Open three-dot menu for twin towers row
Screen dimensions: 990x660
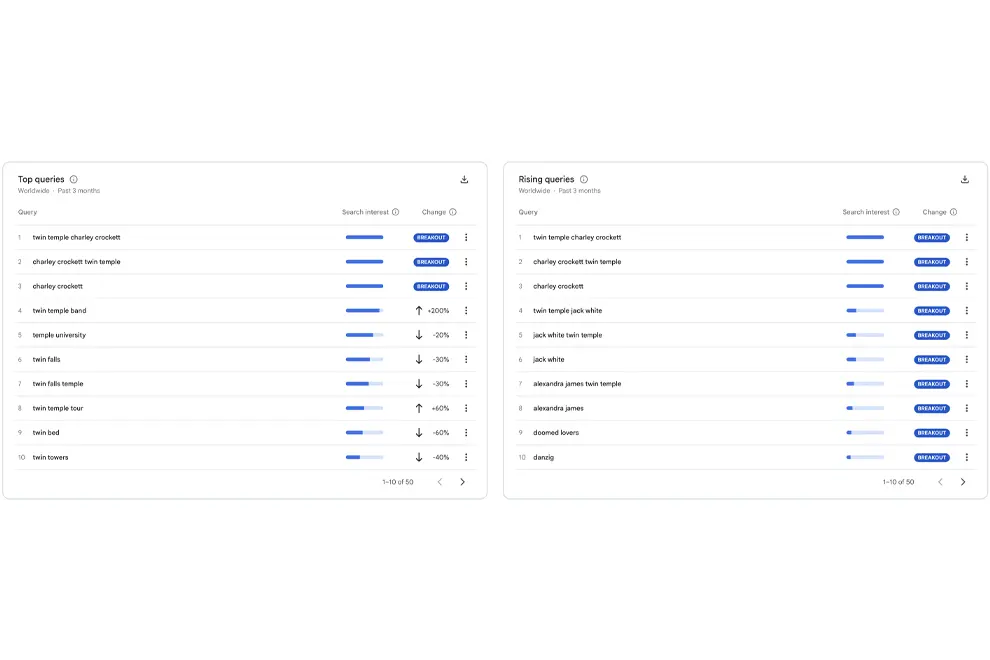tap(466, 457)
